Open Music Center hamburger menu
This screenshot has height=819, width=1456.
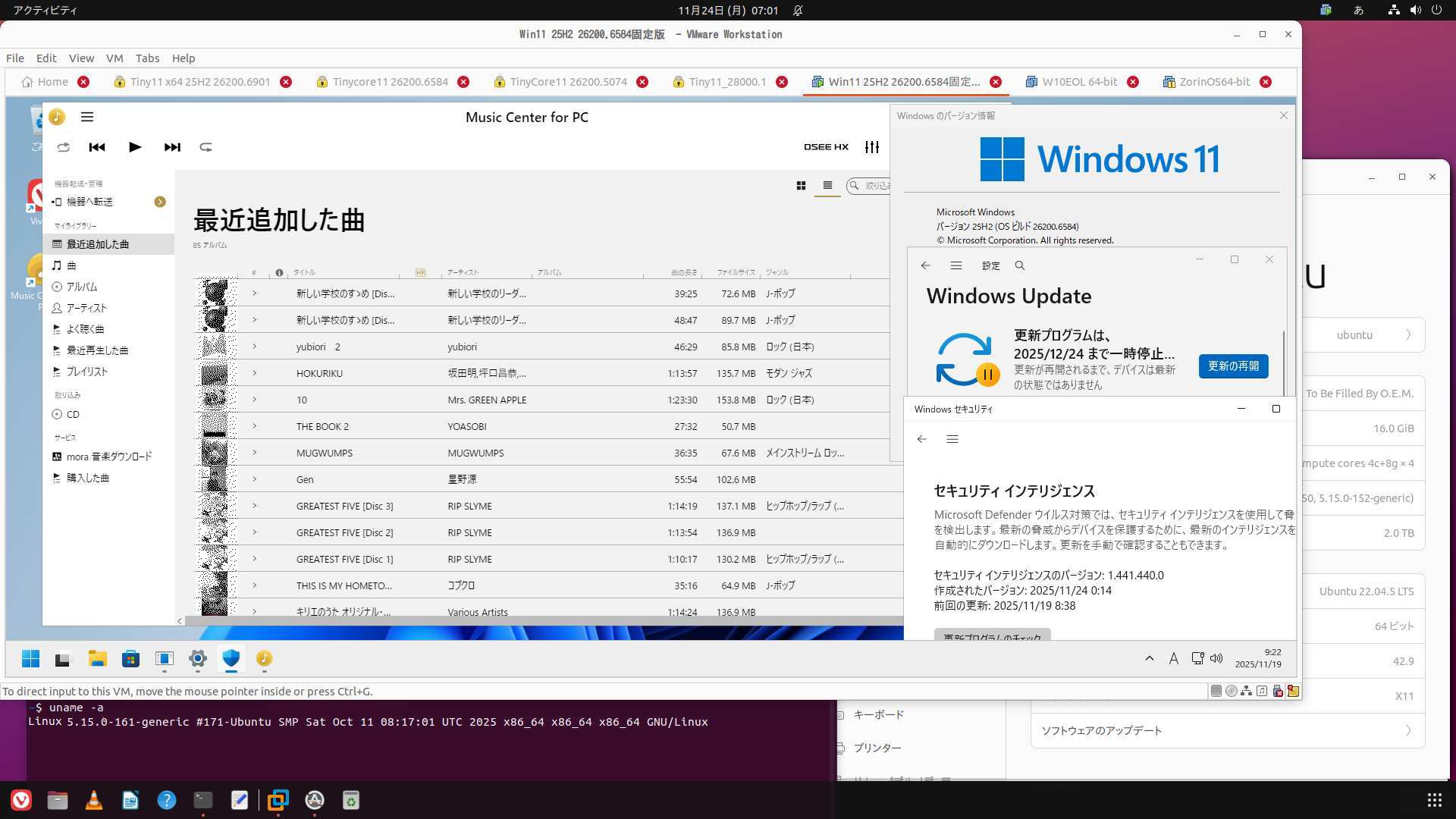tap(87, 117)
